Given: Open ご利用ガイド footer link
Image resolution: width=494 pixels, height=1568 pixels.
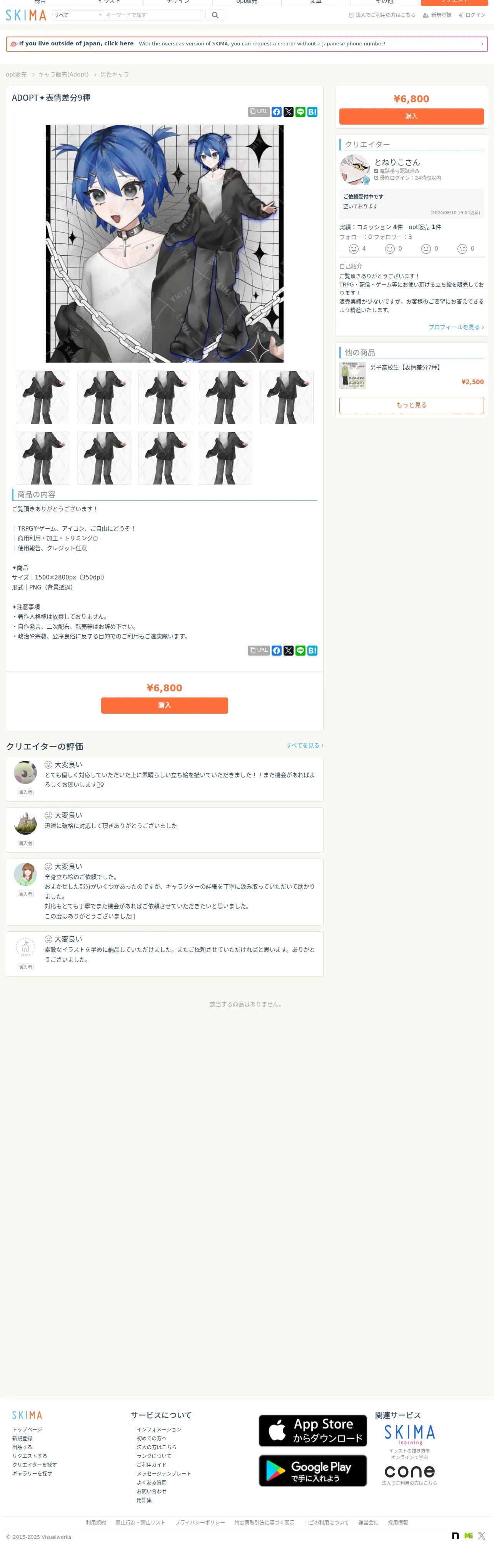Looking at the screenshot, I should (x=152, y=1465).
